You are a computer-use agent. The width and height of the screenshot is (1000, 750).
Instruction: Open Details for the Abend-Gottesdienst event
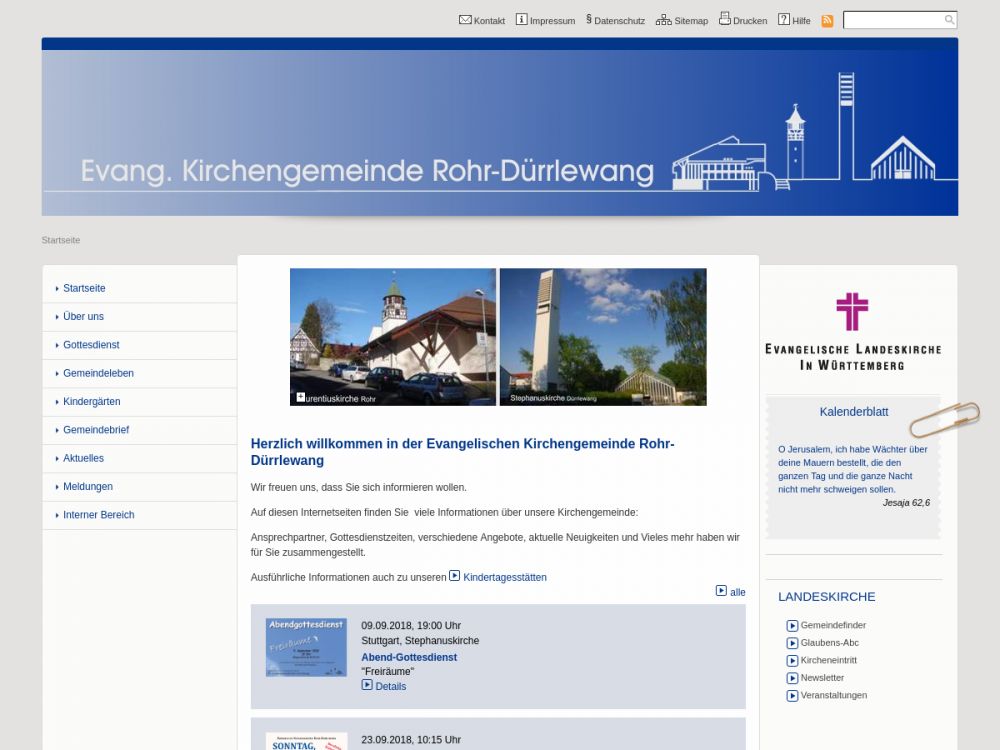point(390,686)
